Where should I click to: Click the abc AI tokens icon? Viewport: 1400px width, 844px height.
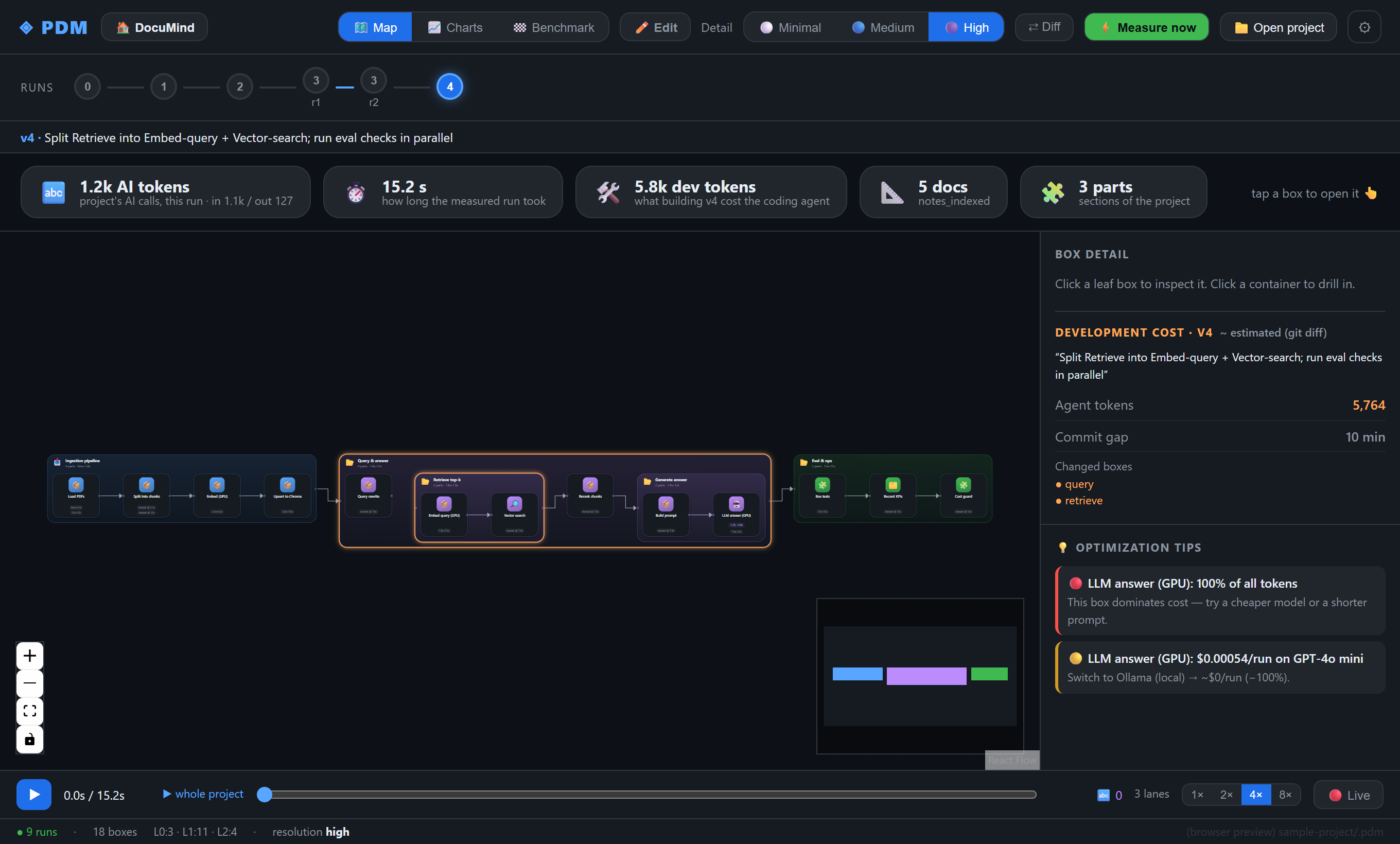(x=54, y=192)
